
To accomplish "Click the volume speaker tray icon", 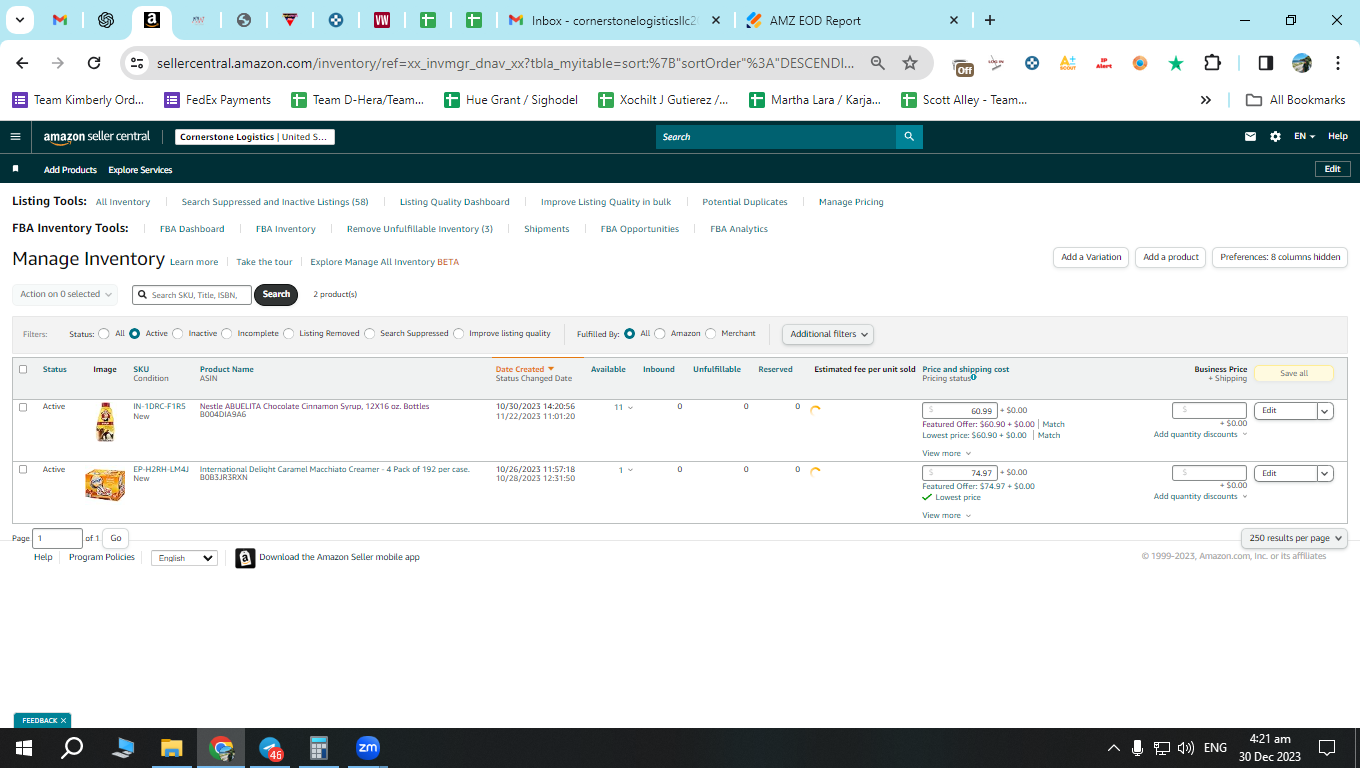I will tap(1186, 748).
